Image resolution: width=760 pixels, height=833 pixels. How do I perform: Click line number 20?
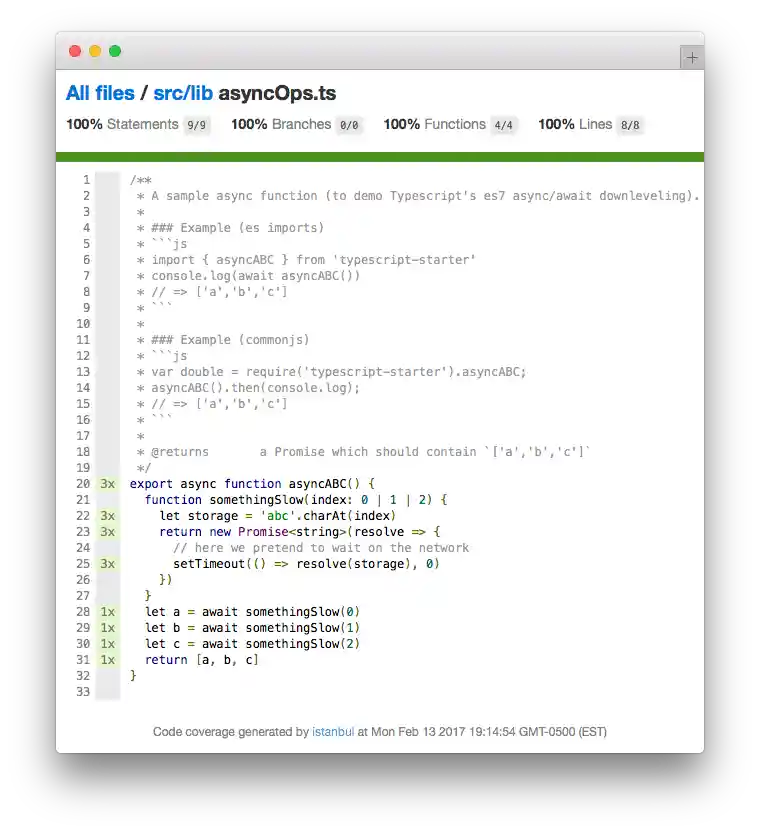click(83, 484)
